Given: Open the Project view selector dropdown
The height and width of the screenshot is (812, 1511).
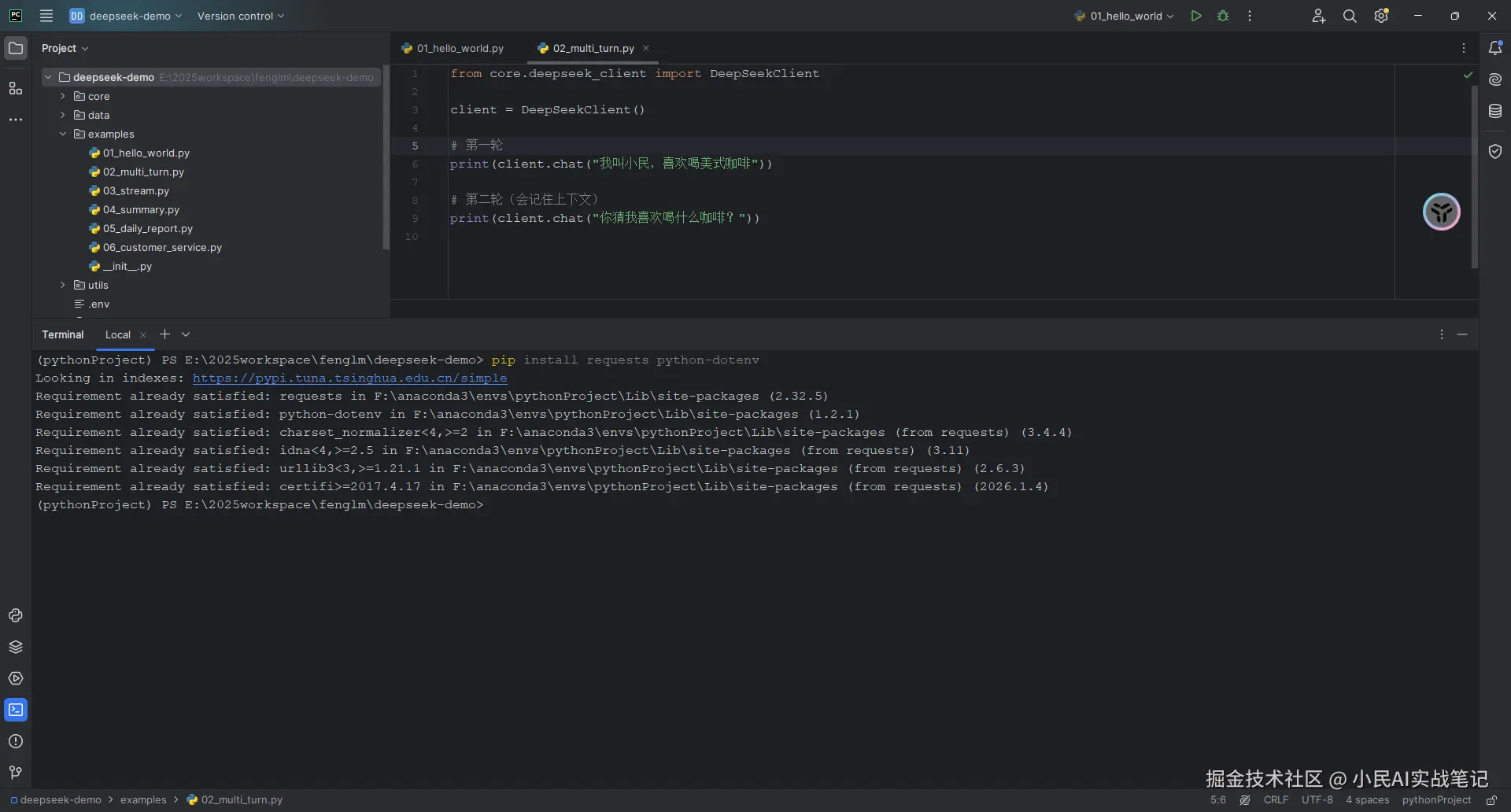Looking at the screenshot, I should 65,48.
